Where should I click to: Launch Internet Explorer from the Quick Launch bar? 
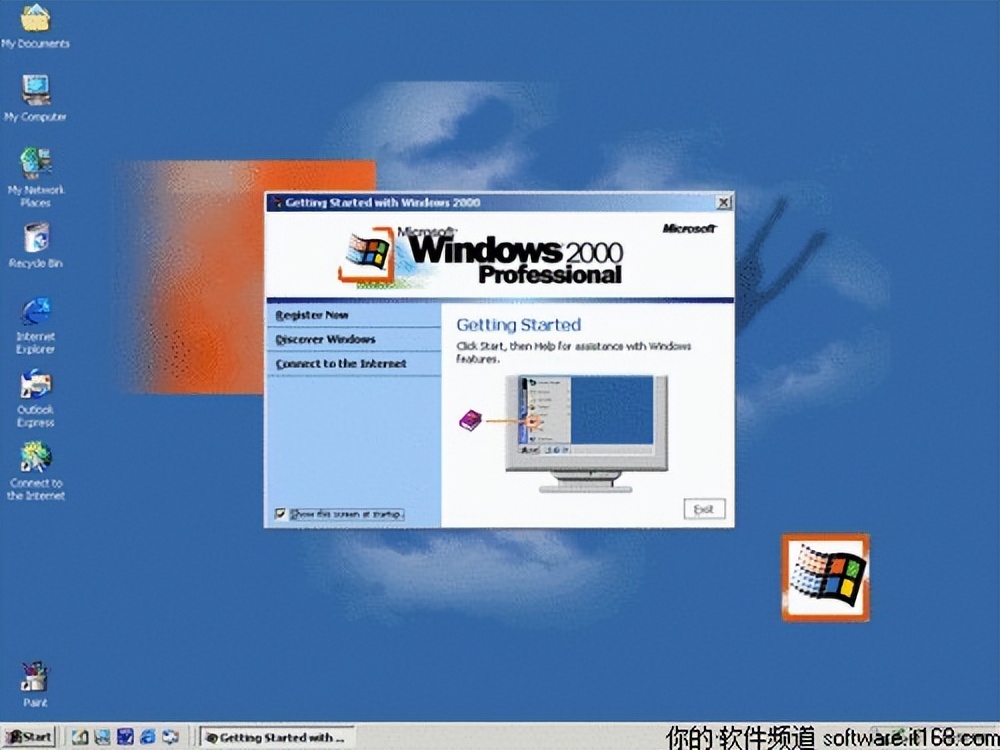click(147, 737)
